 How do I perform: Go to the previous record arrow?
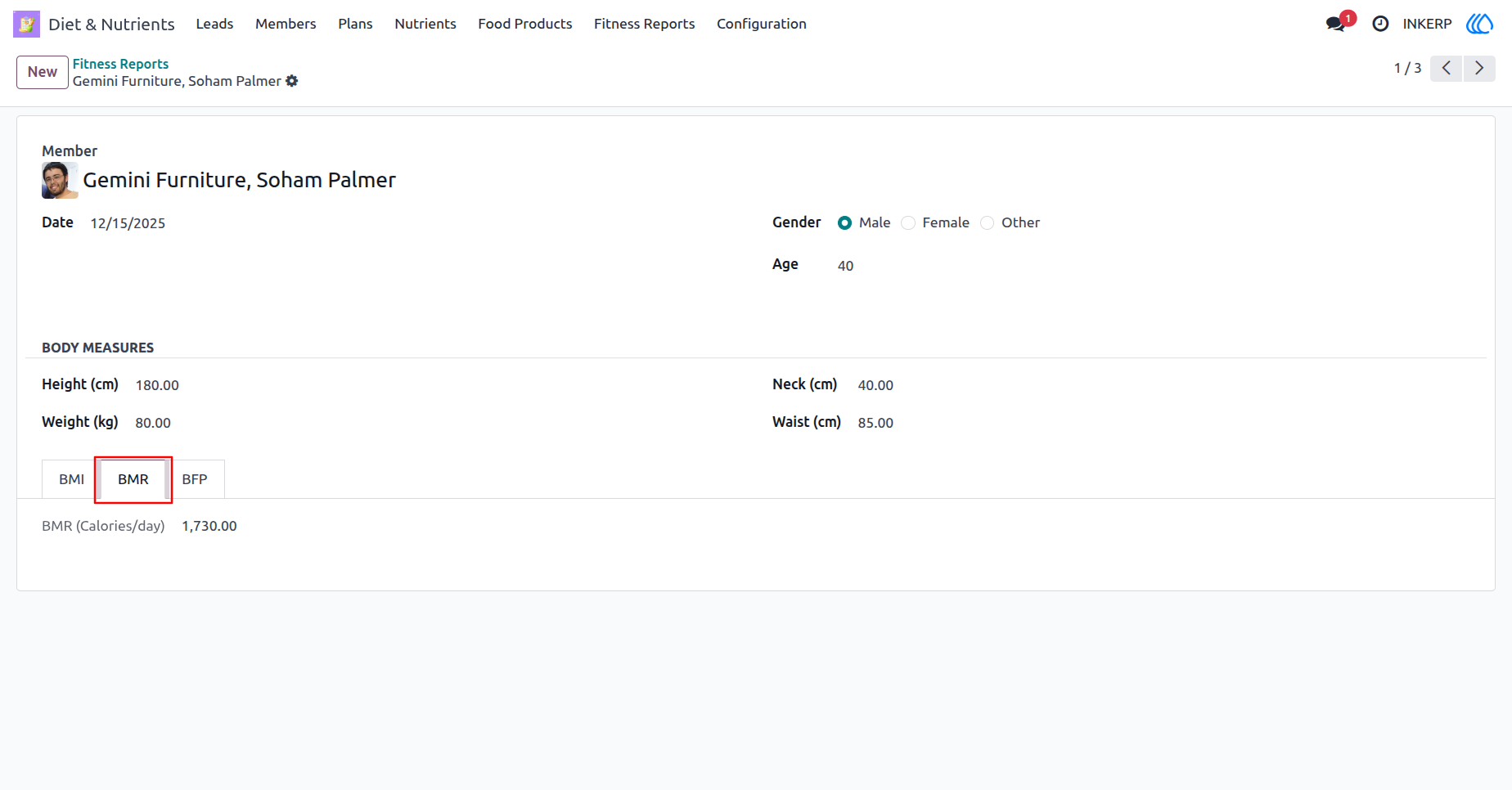pyautogui.click(x=1447, y=68)
